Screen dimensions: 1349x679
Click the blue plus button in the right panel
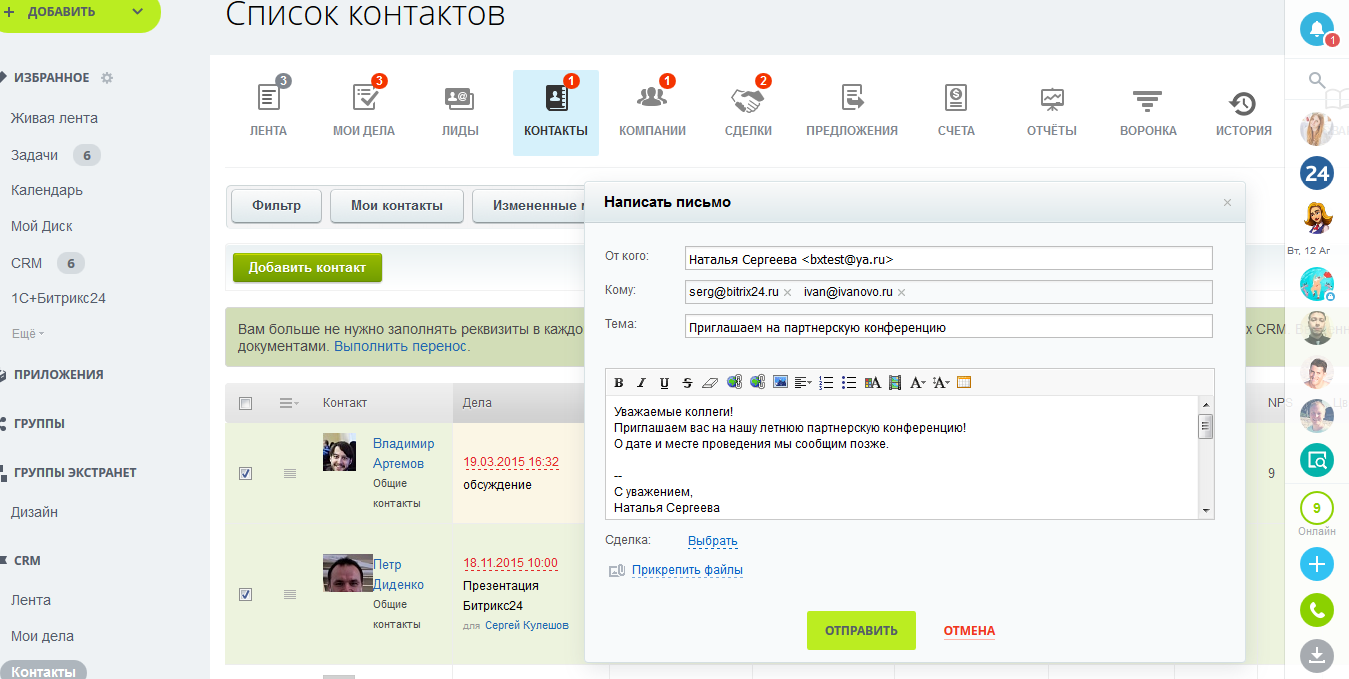click(1317, 565)
